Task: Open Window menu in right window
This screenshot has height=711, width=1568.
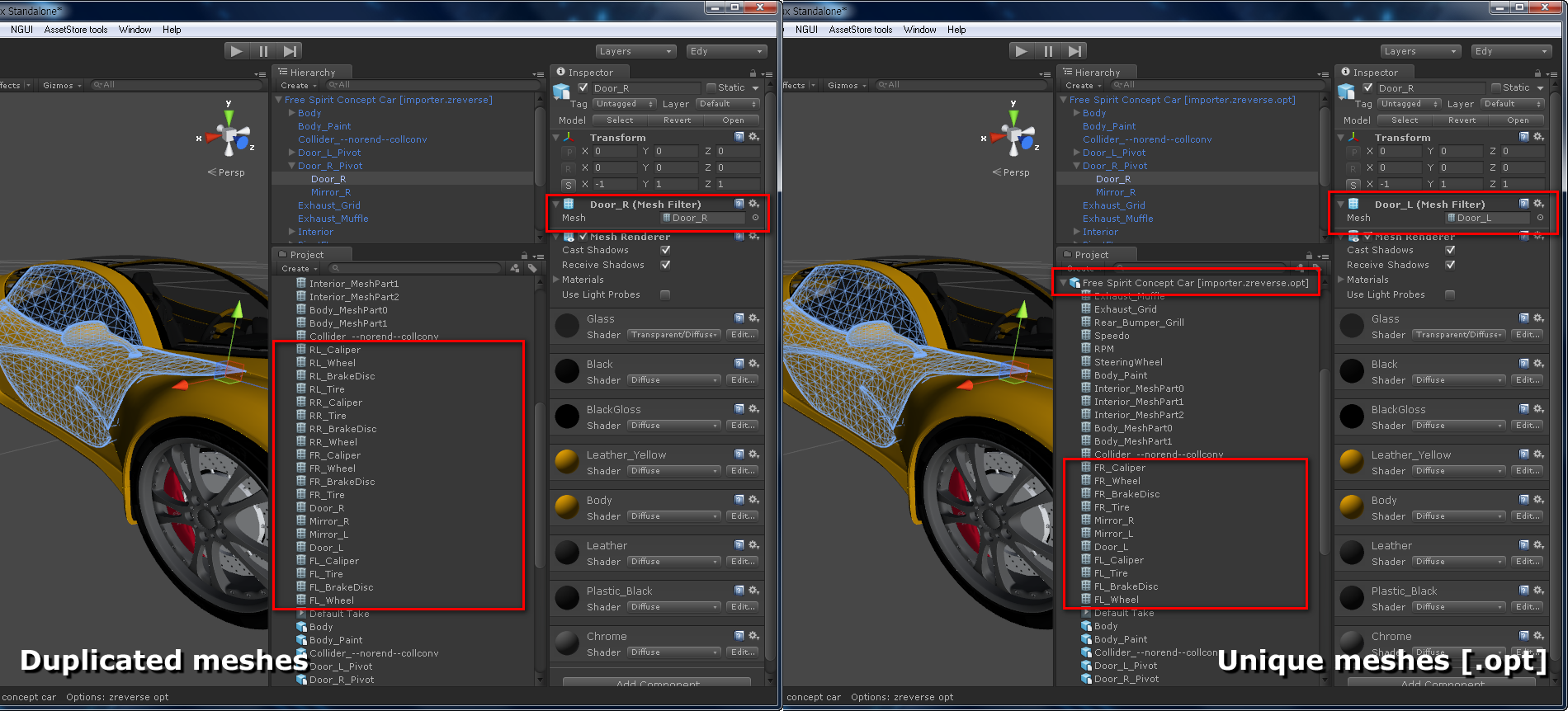Action: (919, 30)
